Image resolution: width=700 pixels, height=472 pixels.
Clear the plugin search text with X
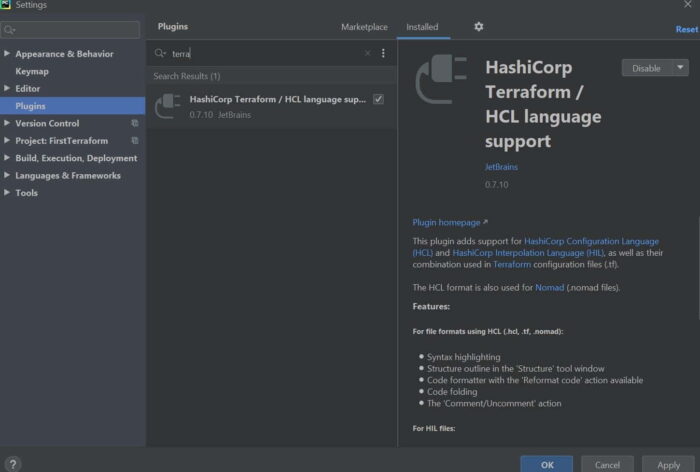pyautogui.click(x=367, y=53)
